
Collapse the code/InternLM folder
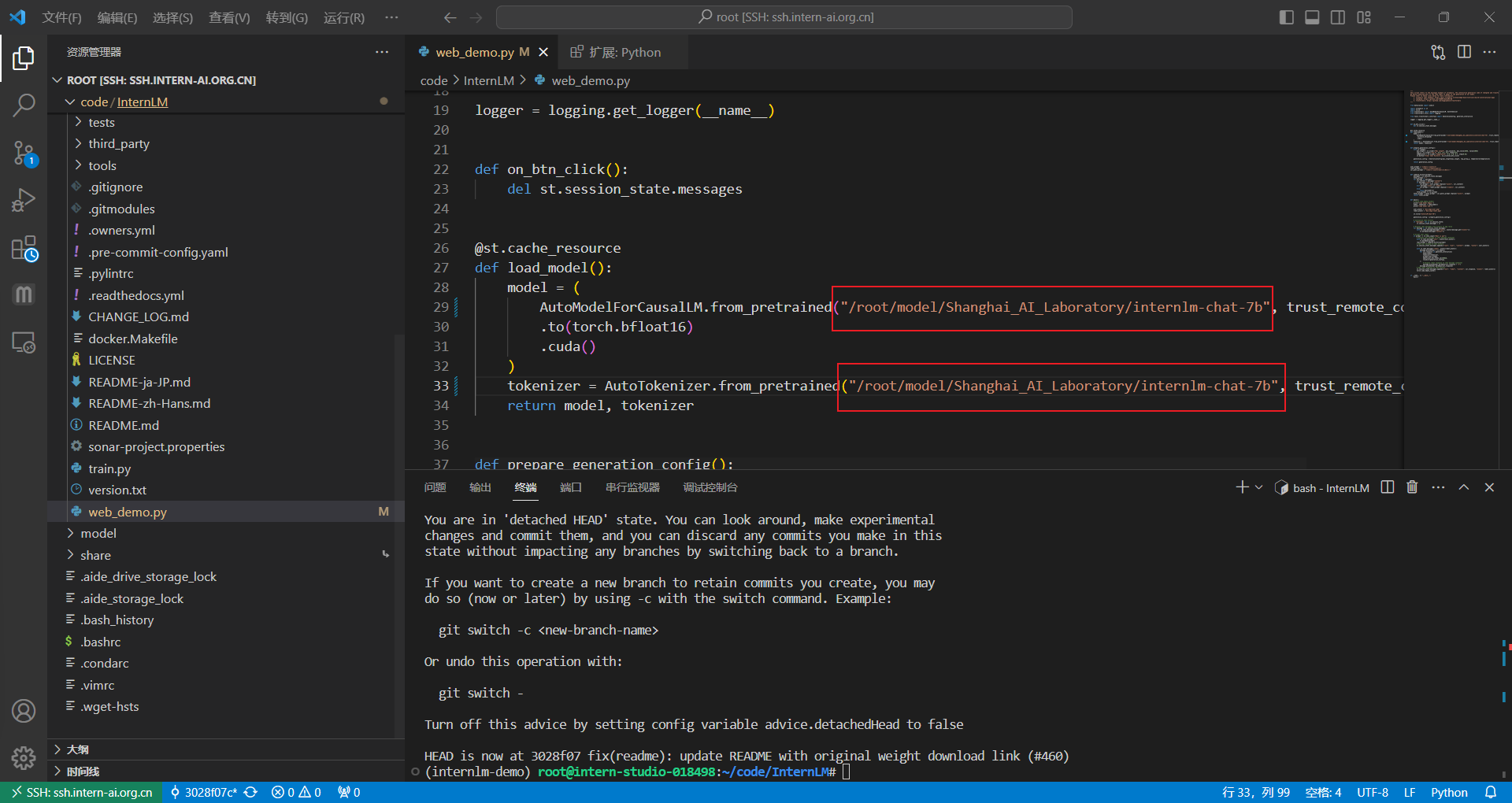(70, 102)
